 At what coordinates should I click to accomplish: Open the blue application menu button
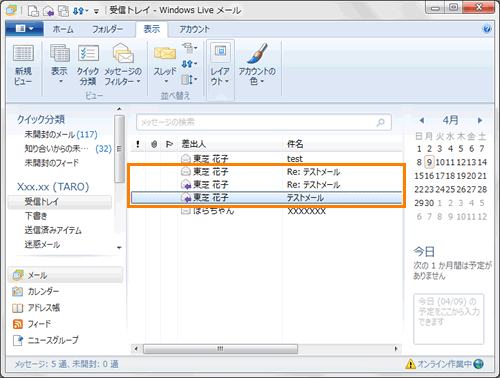click(24, 29)
